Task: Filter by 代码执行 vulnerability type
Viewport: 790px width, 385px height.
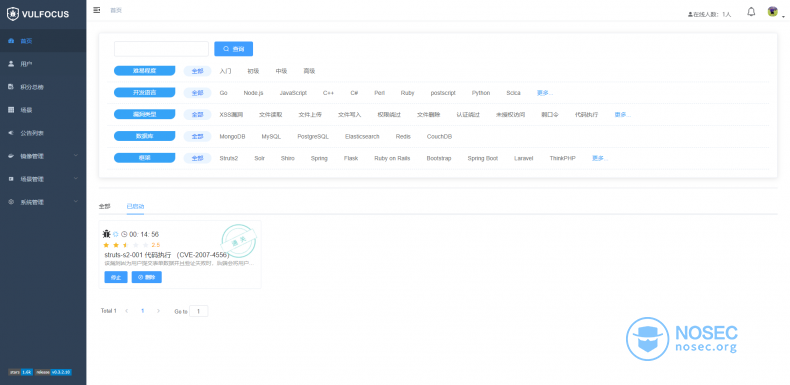Action: tap(586, 114)
